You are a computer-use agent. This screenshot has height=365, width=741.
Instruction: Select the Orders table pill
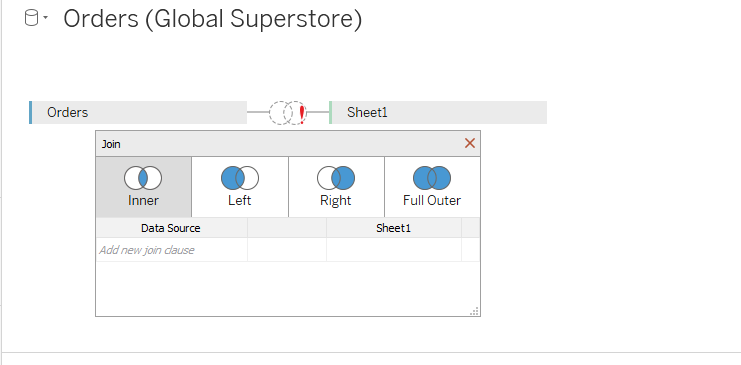click(138, 113)
